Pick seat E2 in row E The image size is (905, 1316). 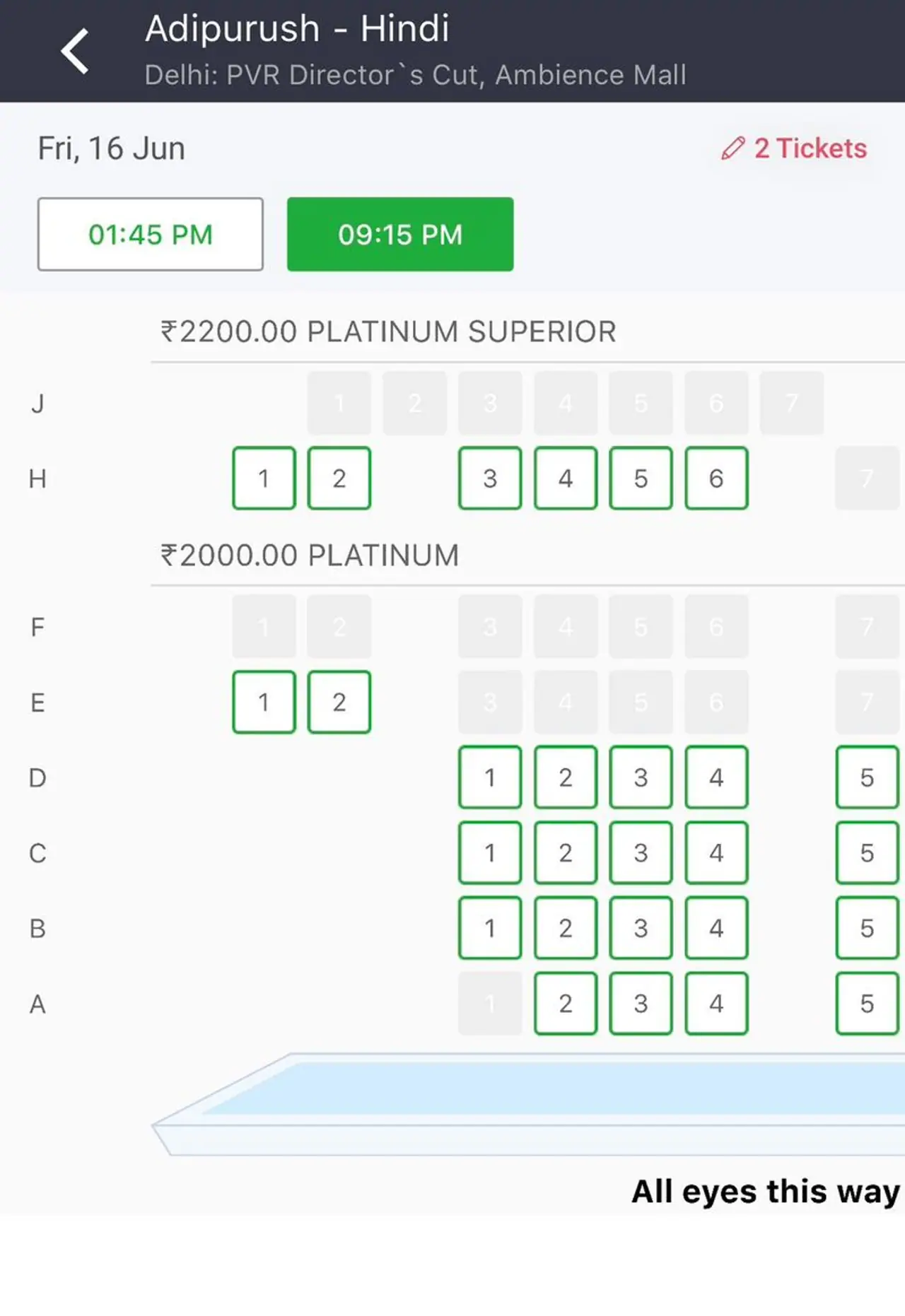(x=339, y=702)
